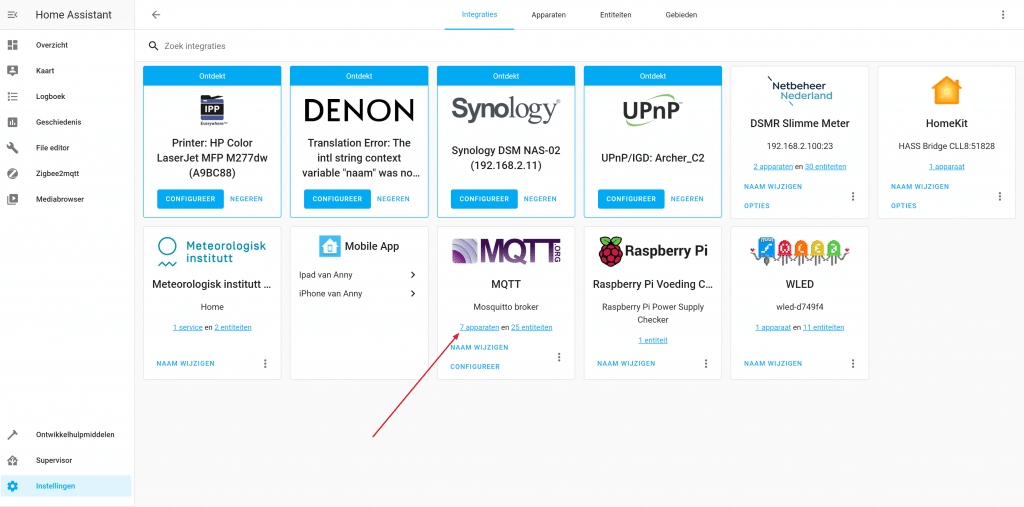Image resolution: width=1024 pixels, height=507 pixels.
Task: Click the HomeKit house logo
Action: tap(946, 91)
